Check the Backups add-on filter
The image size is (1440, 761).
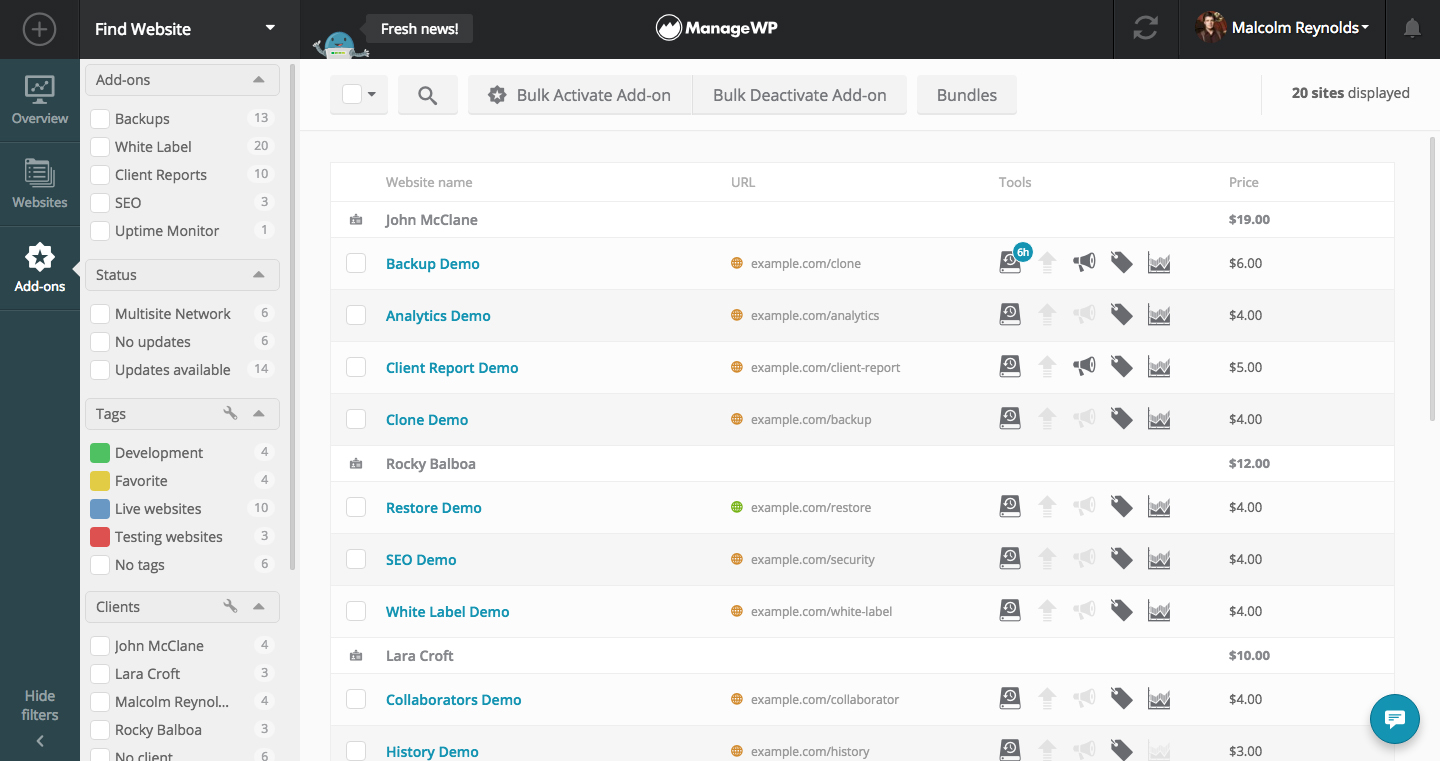click(x=100, y=118)
